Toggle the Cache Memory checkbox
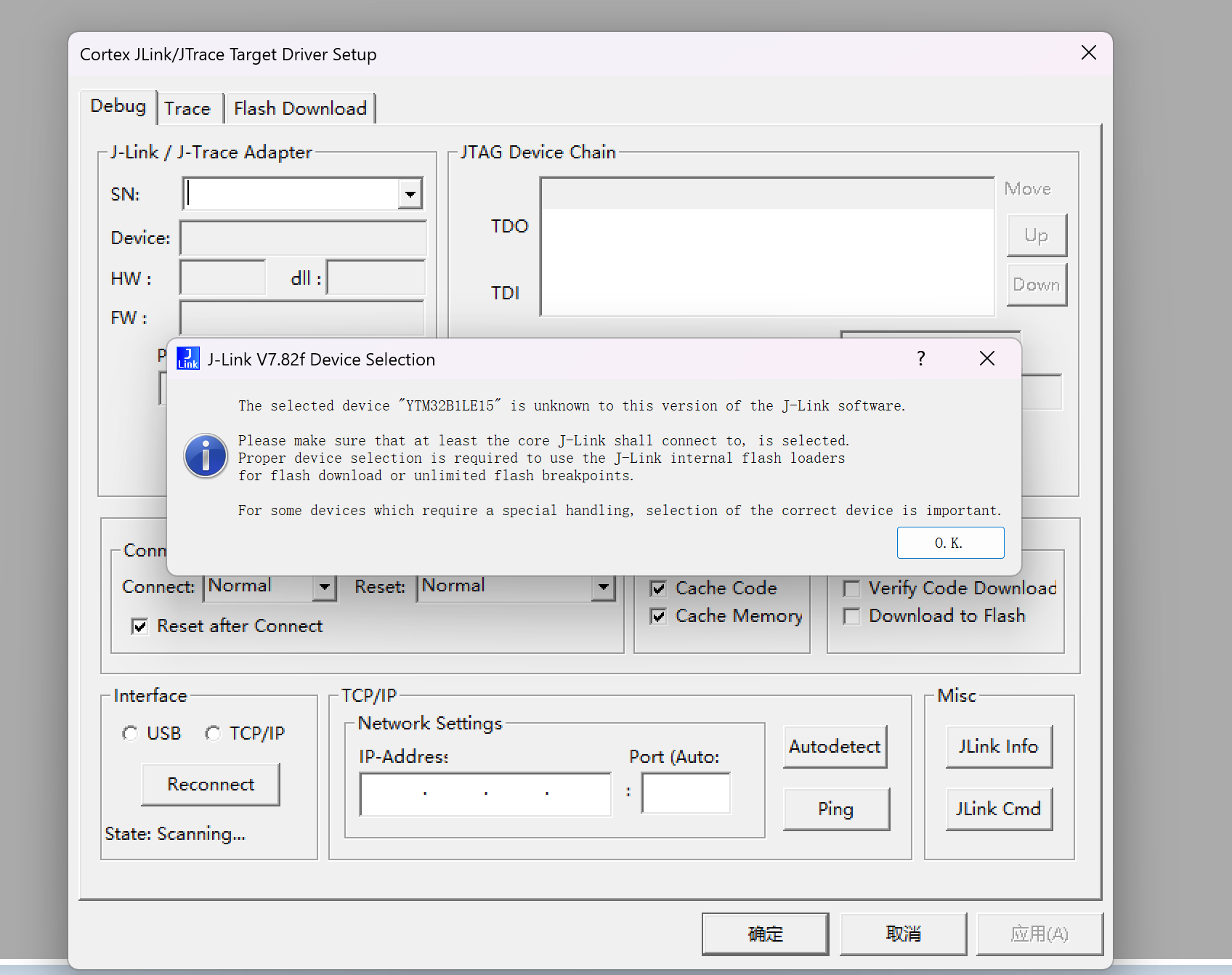The width and height of the screenshot is (1232, 975). [658, 616]
